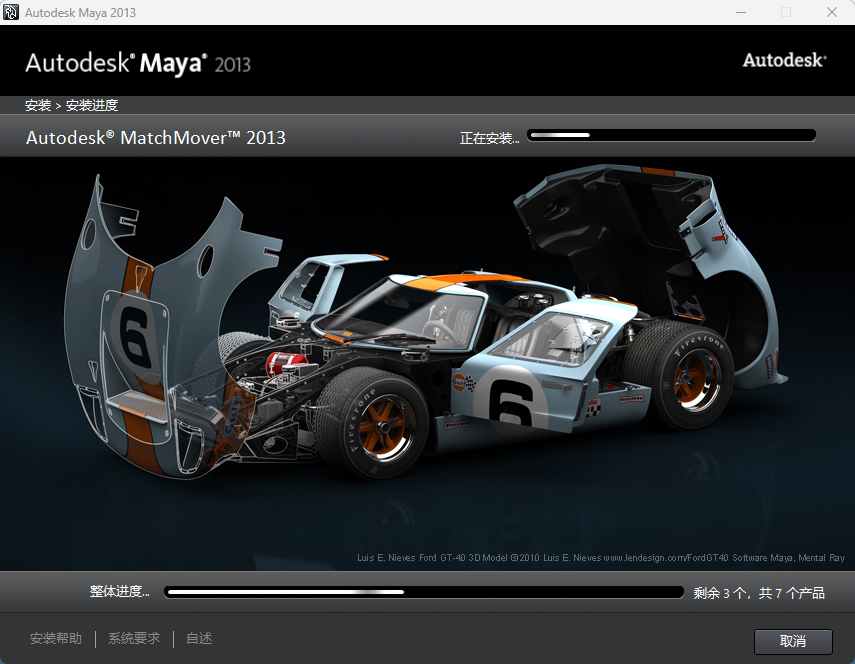This screenshot has height=664, width=855.
Task: Click the 正在安装 progress bar
Action: pos(671,134)
